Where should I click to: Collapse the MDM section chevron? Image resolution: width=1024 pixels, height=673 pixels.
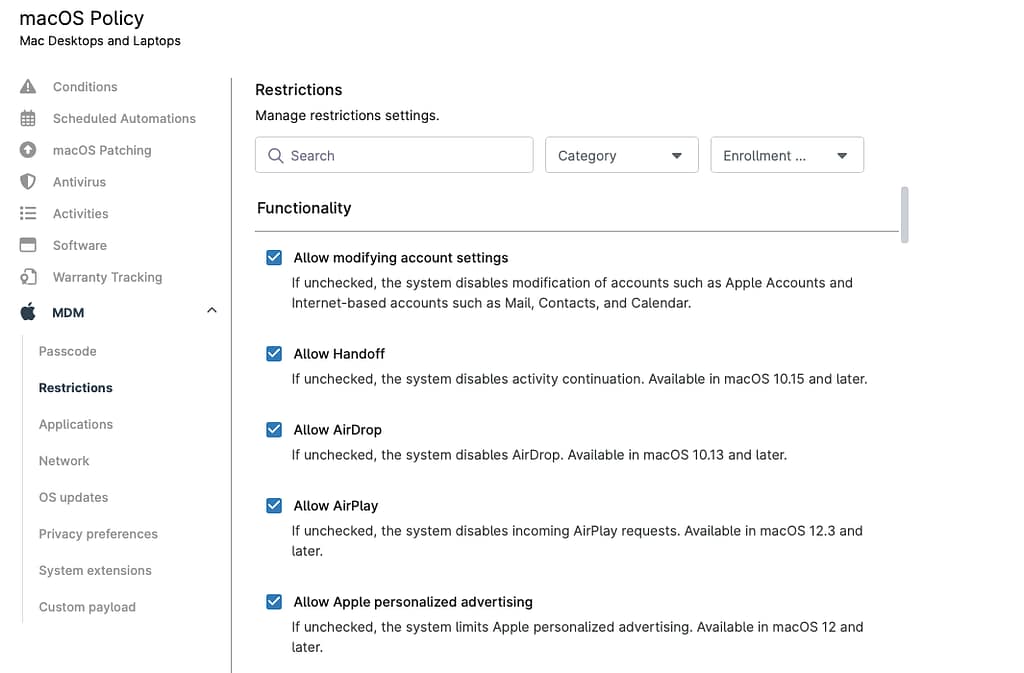click(x=211, y=311)
